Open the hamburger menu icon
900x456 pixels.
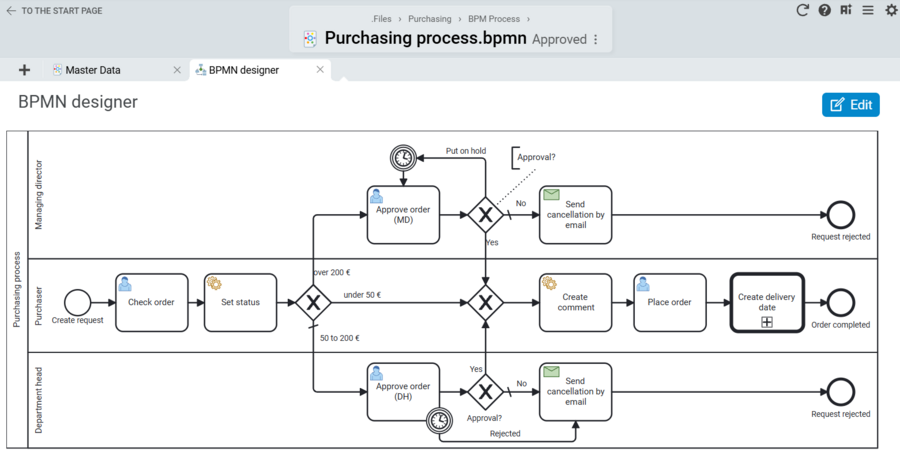tap(868, 10)
